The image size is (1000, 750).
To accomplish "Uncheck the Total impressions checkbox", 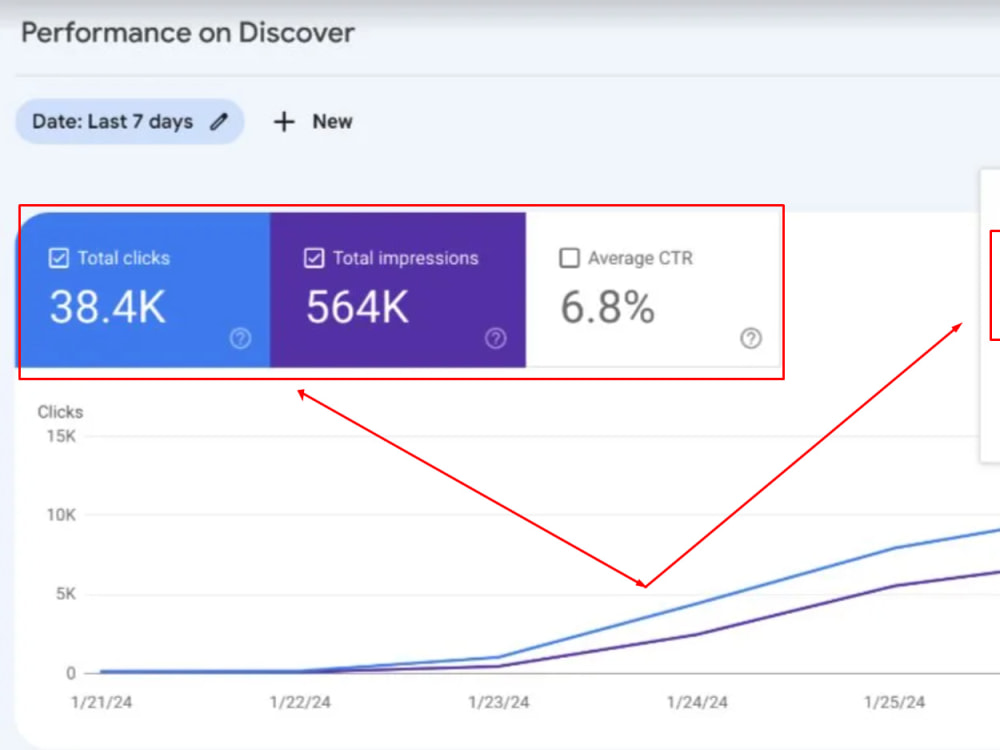I will tap(314, 258).
